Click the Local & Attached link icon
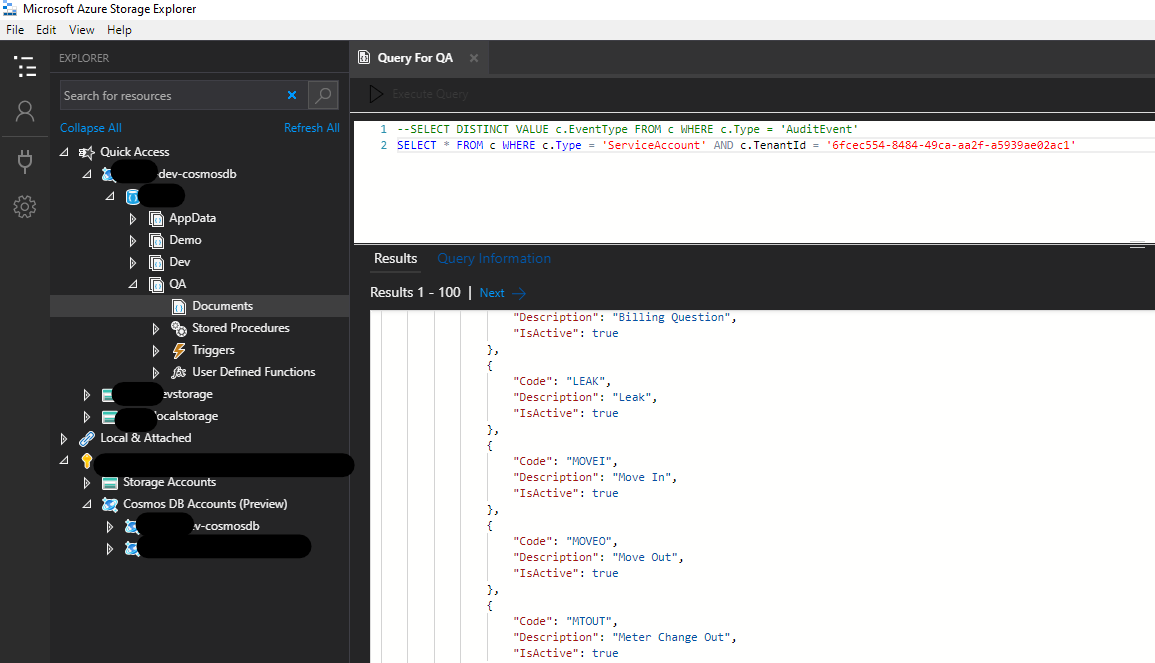 [87, 438]
